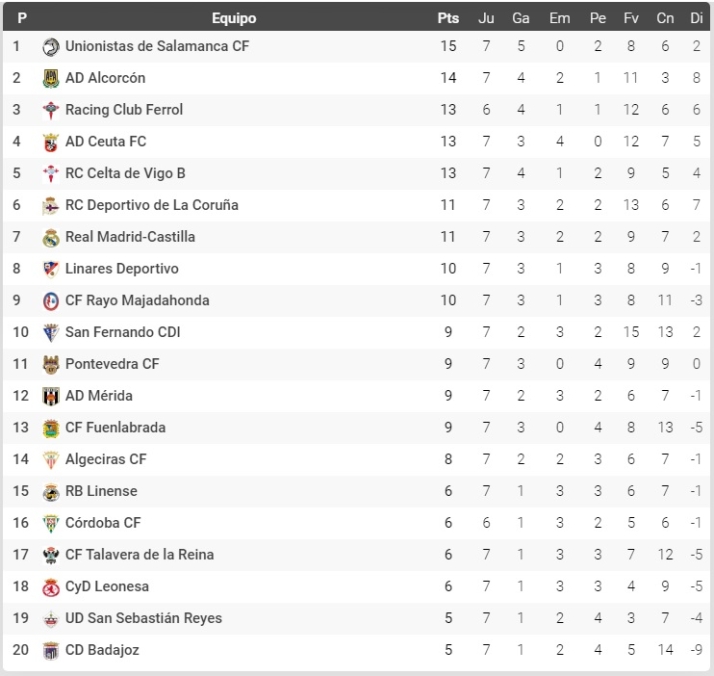714x676 pixels.
Task: Click the Córdoba CF team crest
Action: 51,523
